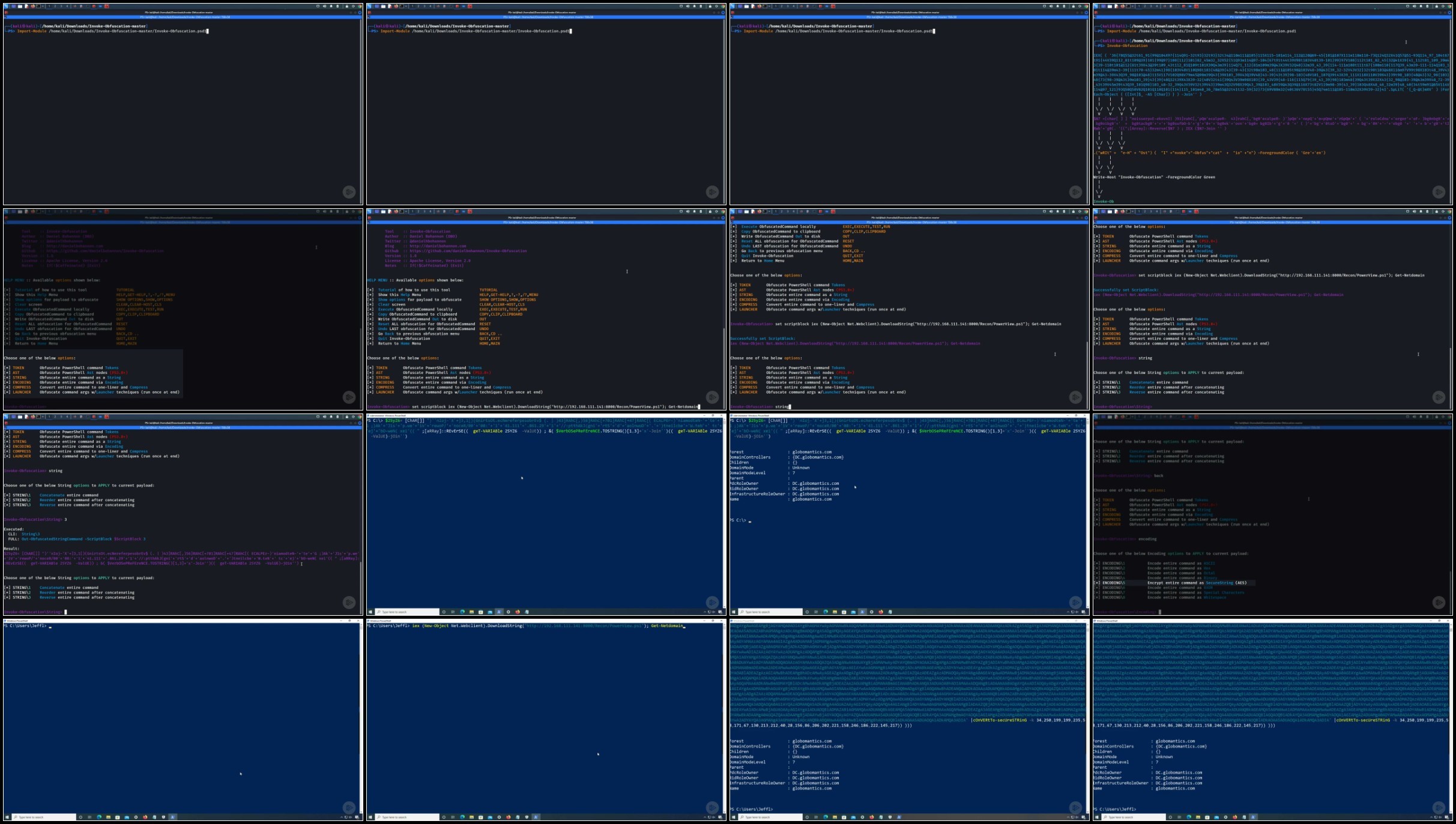The height and width of the screenshot is (824, 1456).
Task: Open the dimmed help menu thumbnail
Action: (183, 309)
